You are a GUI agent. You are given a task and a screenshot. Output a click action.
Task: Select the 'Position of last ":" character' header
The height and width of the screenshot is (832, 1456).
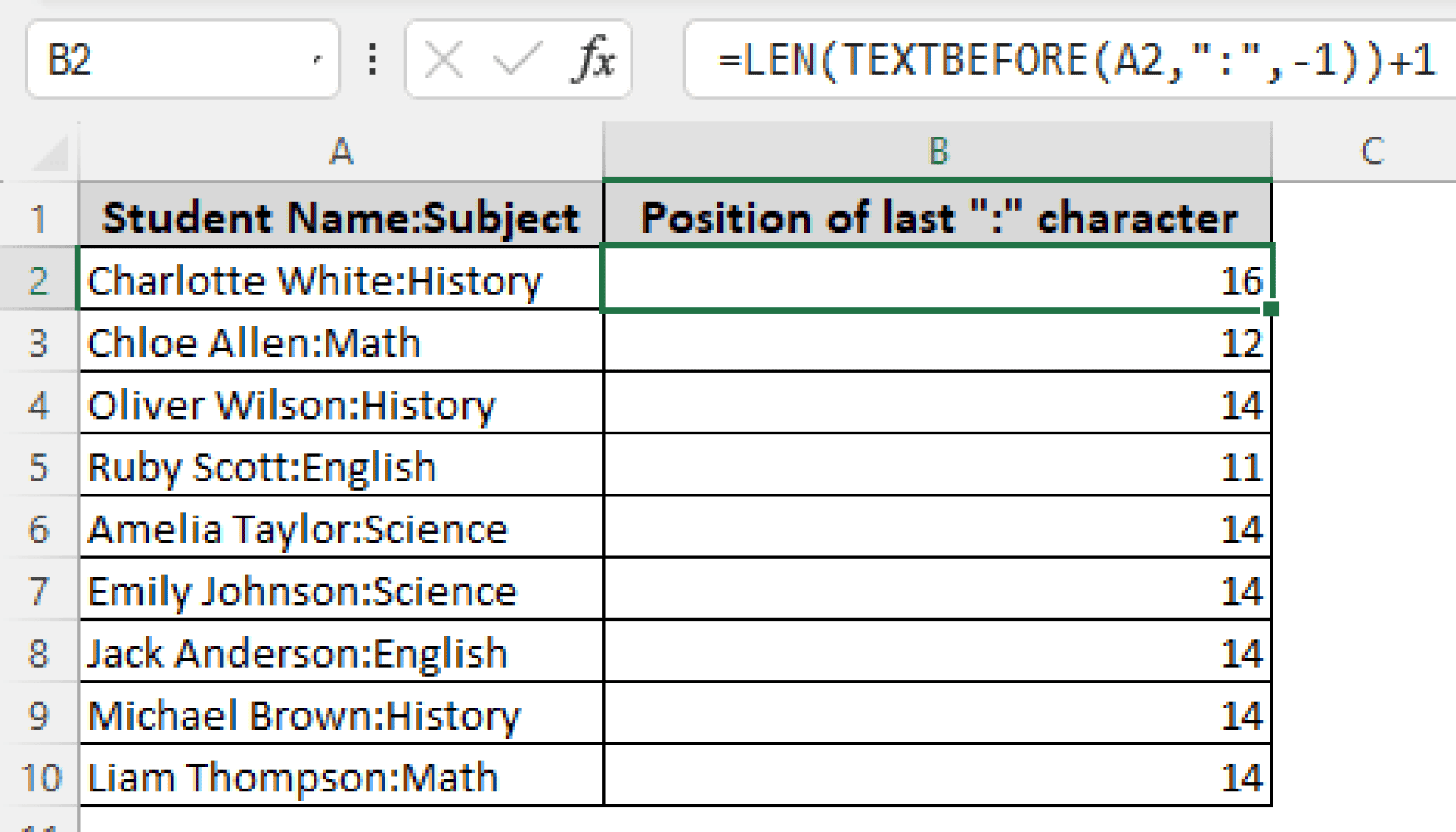tap(938, 217)
